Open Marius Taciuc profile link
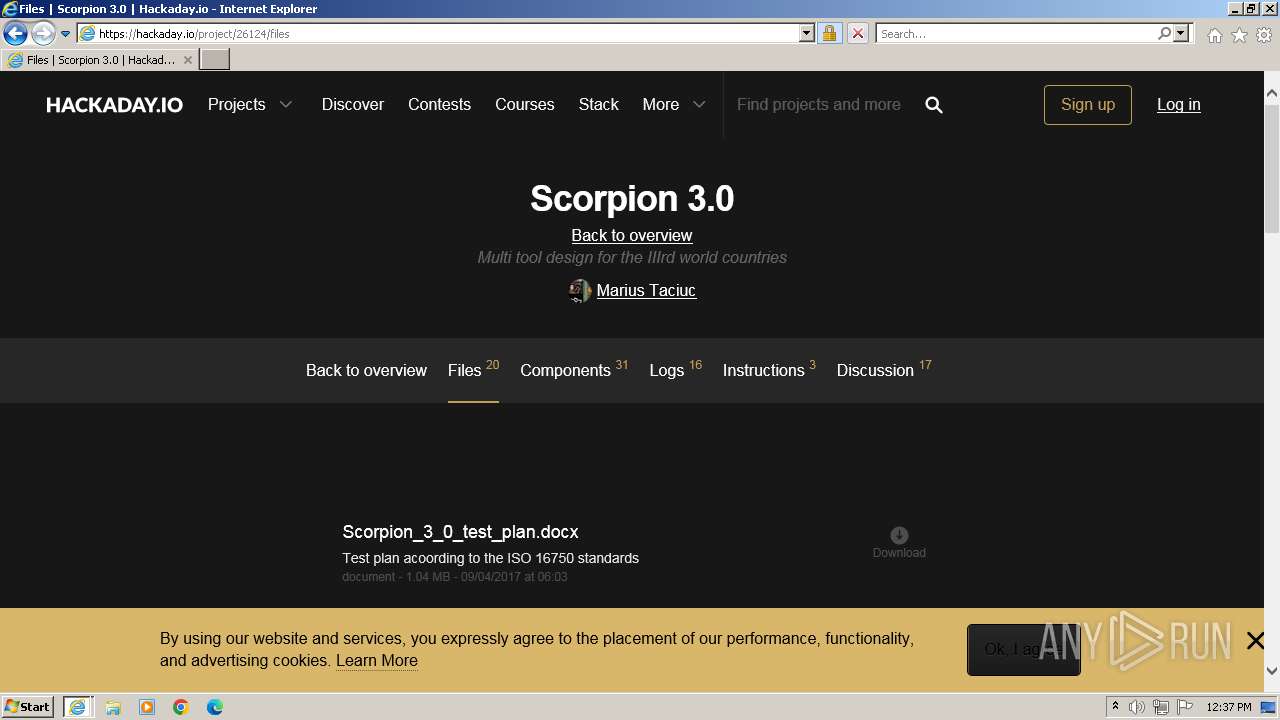Image resolution: width=1280 pixels, height=720 pixels. [646, 290]
